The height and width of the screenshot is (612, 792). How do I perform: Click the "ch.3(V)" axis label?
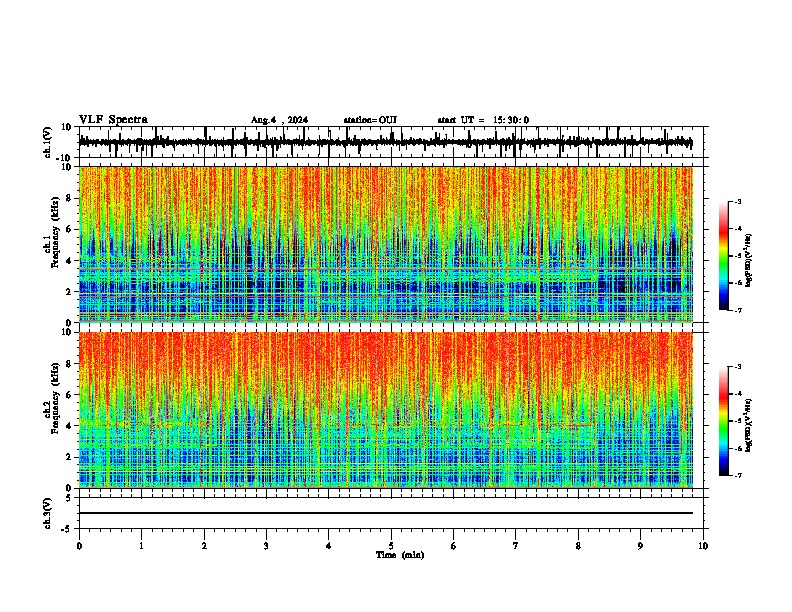click(x=48, y=513)
